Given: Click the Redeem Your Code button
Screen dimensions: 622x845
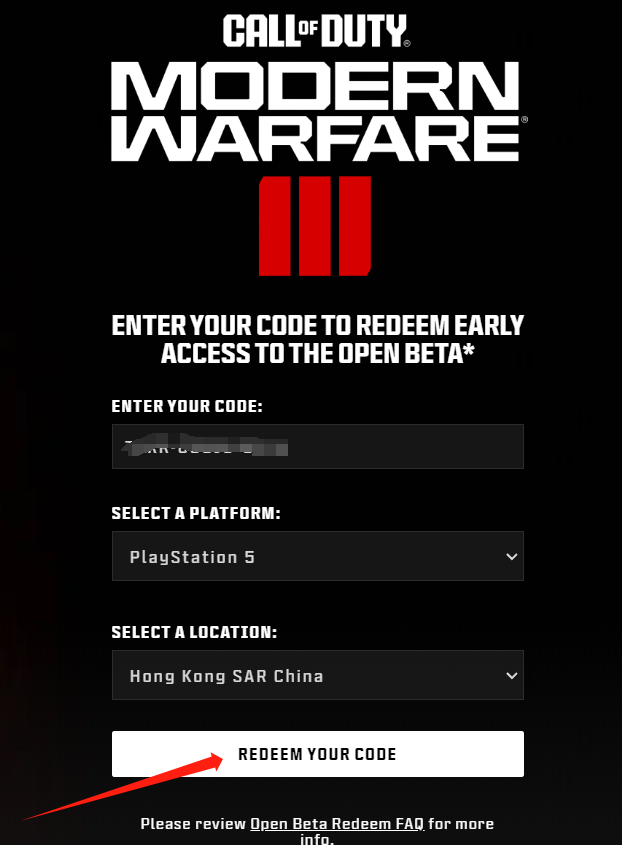Looking at the screenshot, I should pos(317,754).
